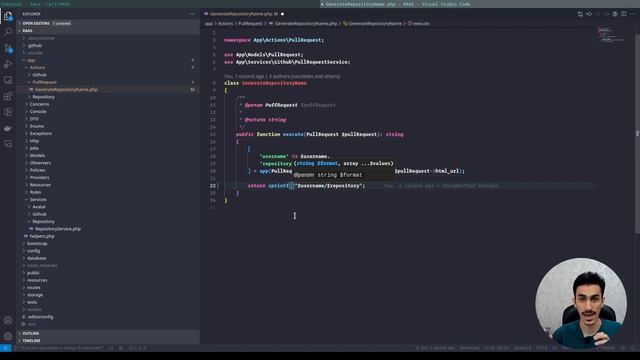Open the Source Control view
The height and width of the screenshot is (360, 640).
pyautogui.click(x=8, y=48)
